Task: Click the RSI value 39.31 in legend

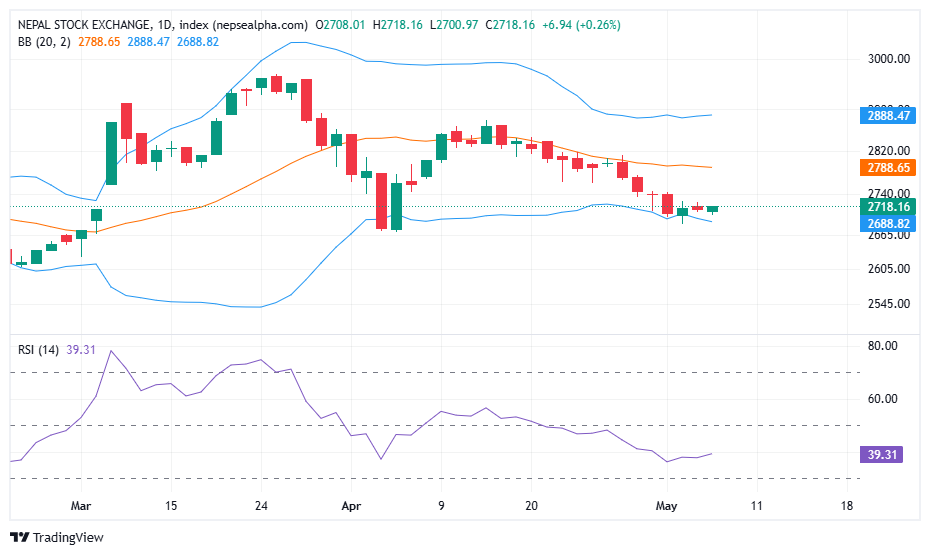Action: pos(81,350)
